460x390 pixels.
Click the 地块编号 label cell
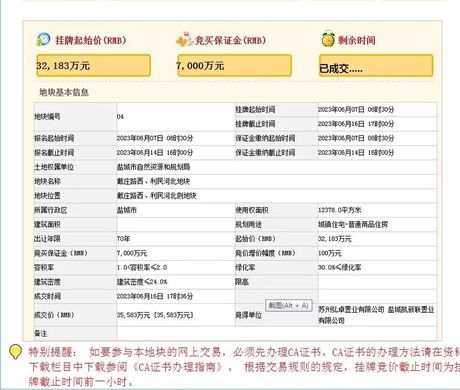click(75, 117)
